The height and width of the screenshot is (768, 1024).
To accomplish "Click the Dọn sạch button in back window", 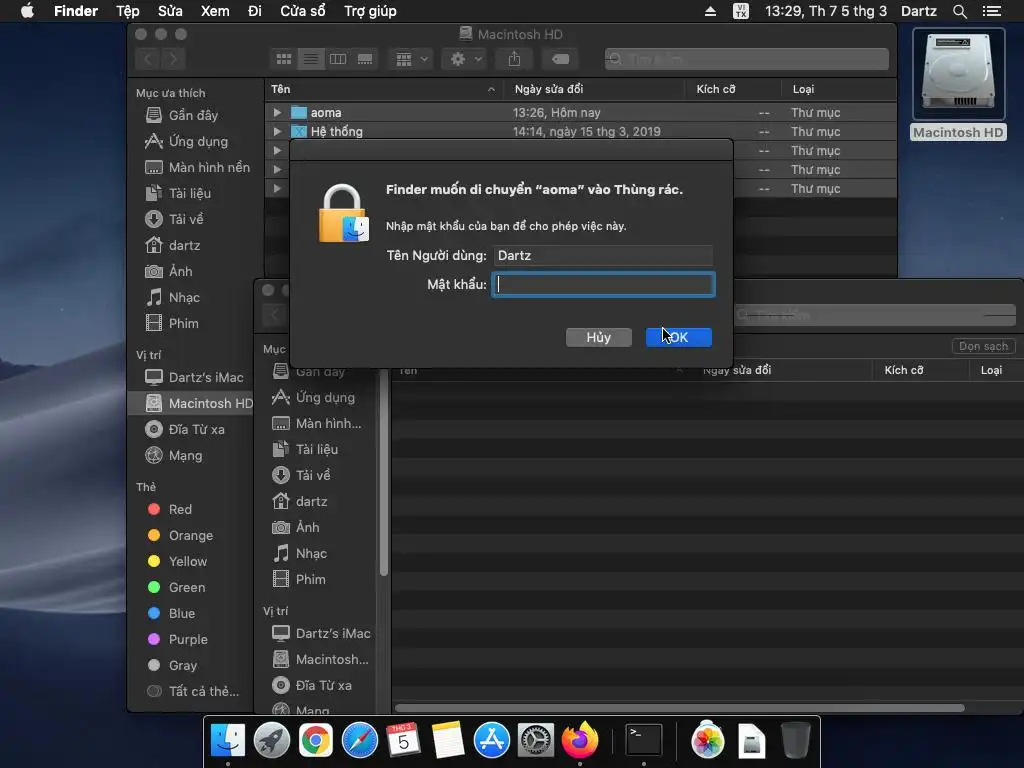I will coord(984,346).
